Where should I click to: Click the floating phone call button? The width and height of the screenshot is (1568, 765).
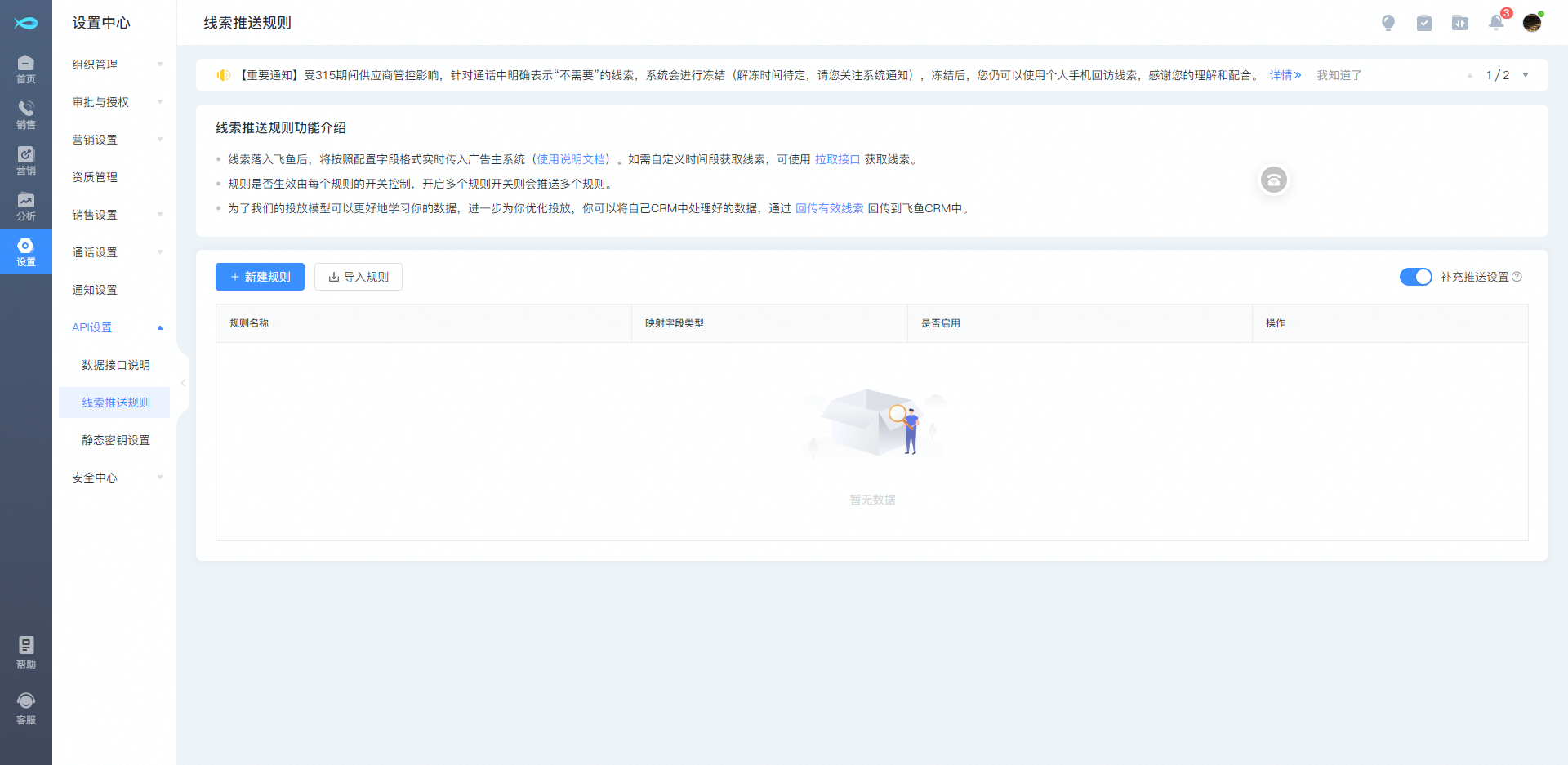coord(1273,180)
